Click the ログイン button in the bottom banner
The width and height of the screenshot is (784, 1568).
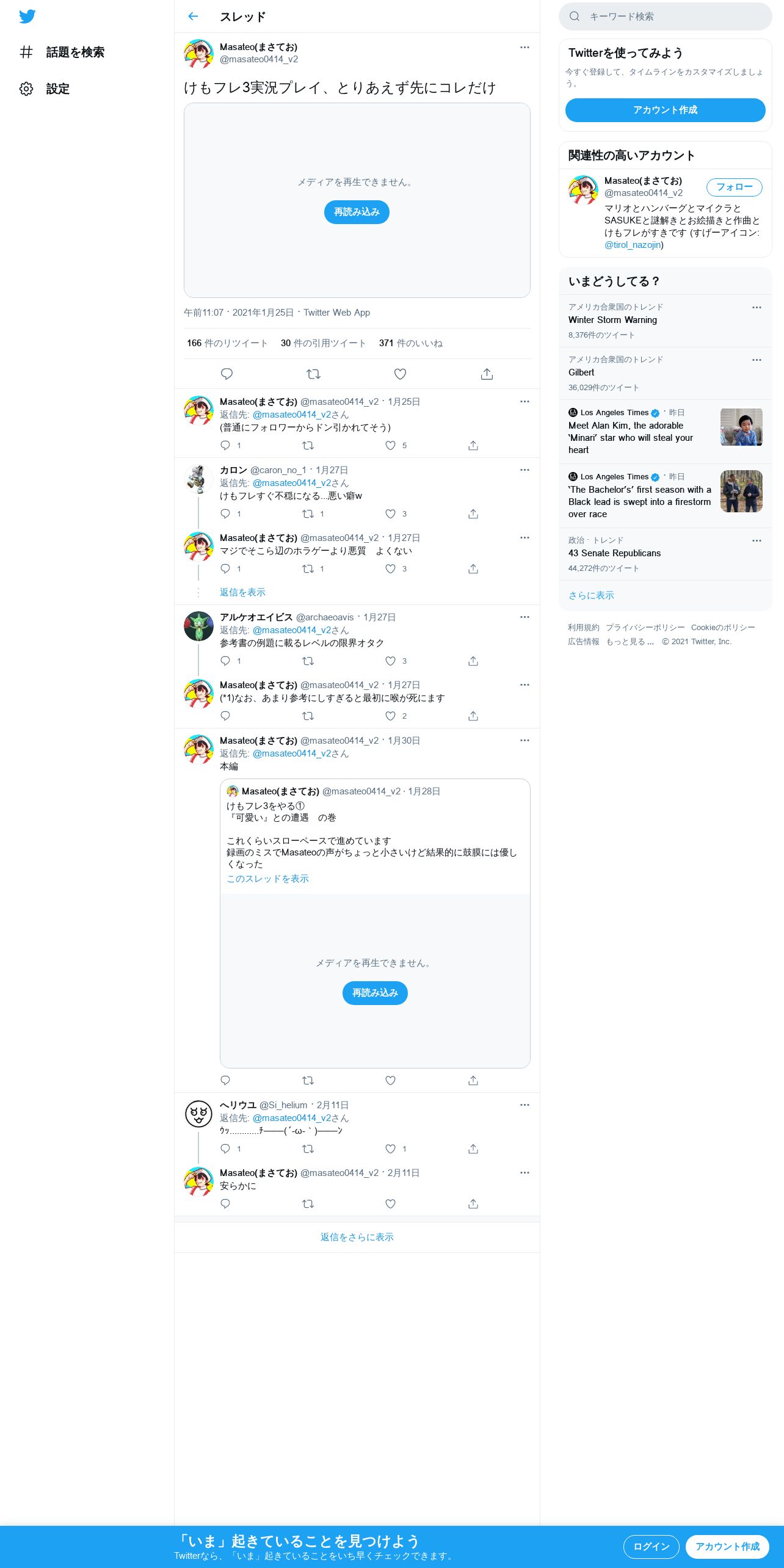coord(651,1547)
